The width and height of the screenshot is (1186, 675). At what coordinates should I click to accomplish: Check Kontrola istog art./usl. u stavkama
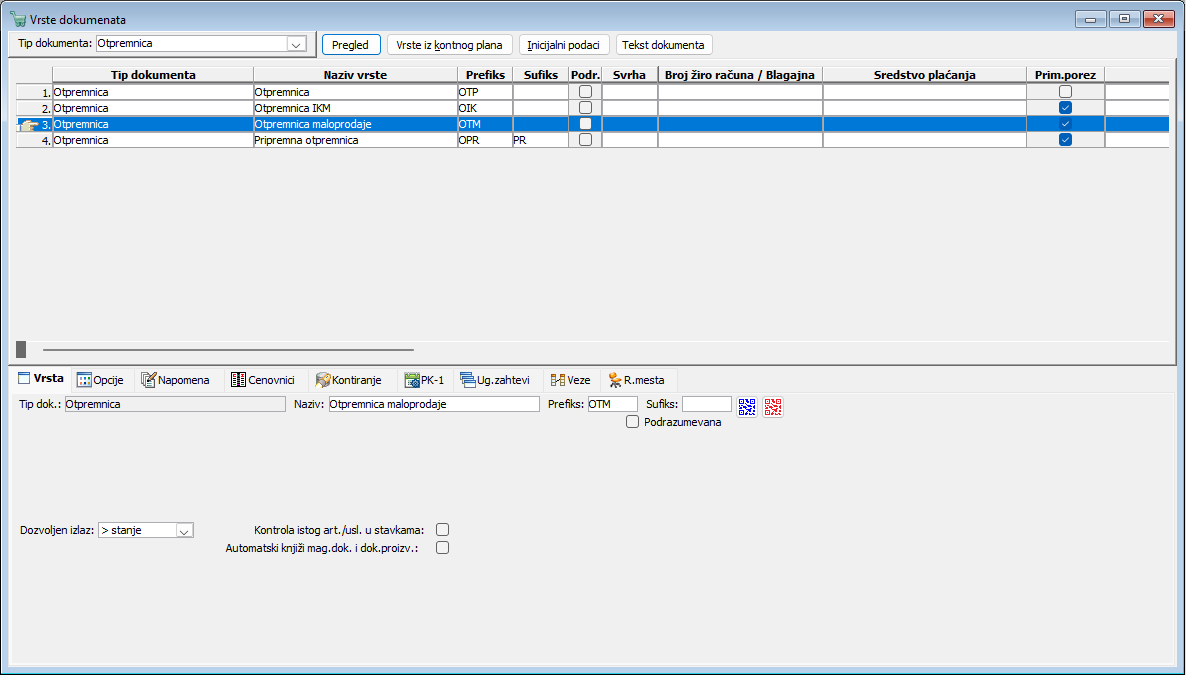(442, 530)
